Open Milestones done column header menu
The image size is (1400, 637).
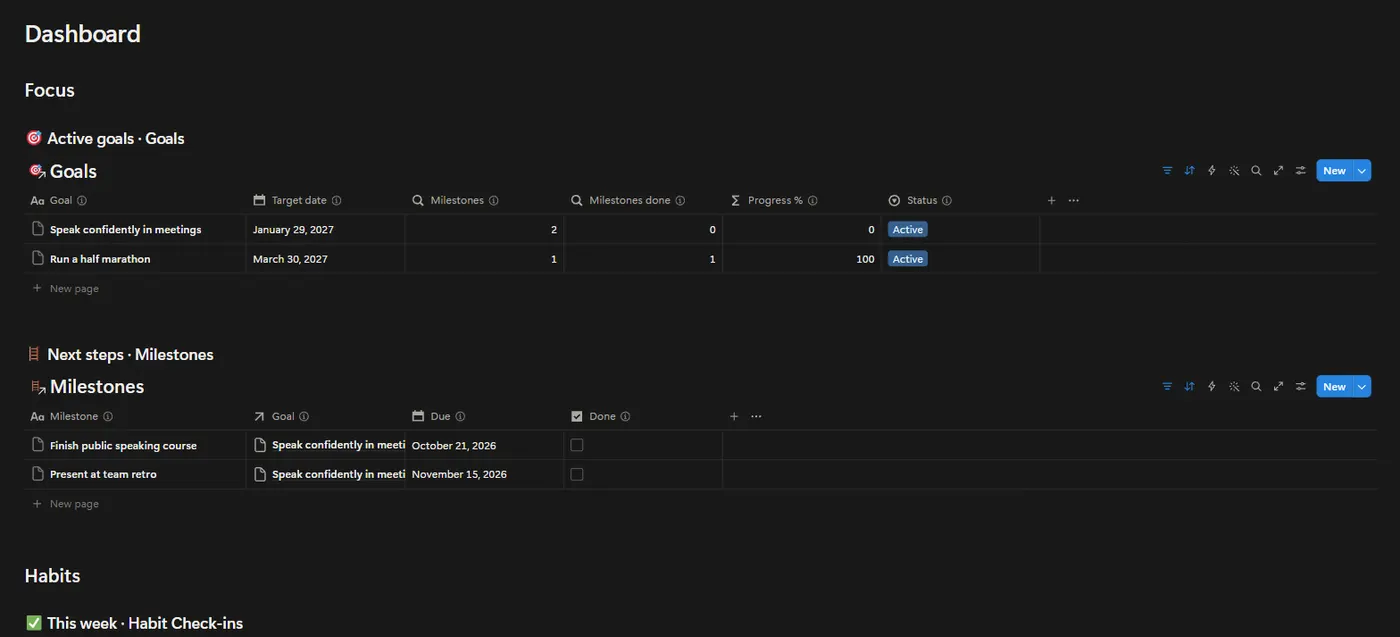tap(628, 201)
